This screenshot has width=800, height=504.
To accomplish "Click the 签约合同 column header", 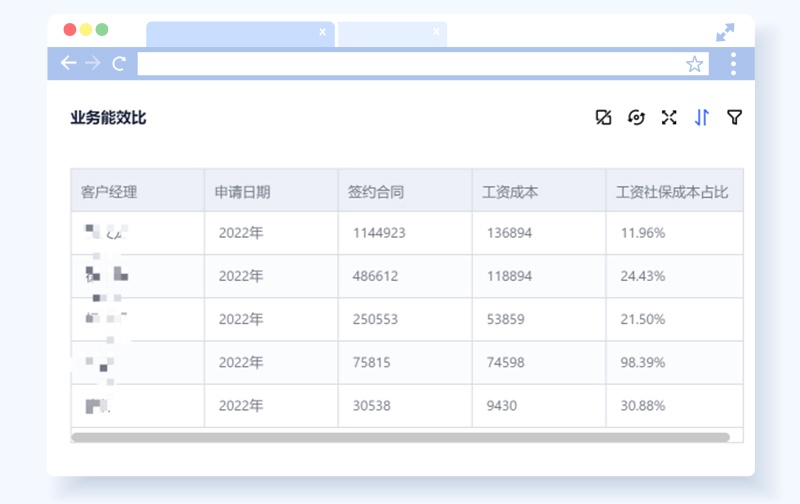I will (x=376, y=191).
